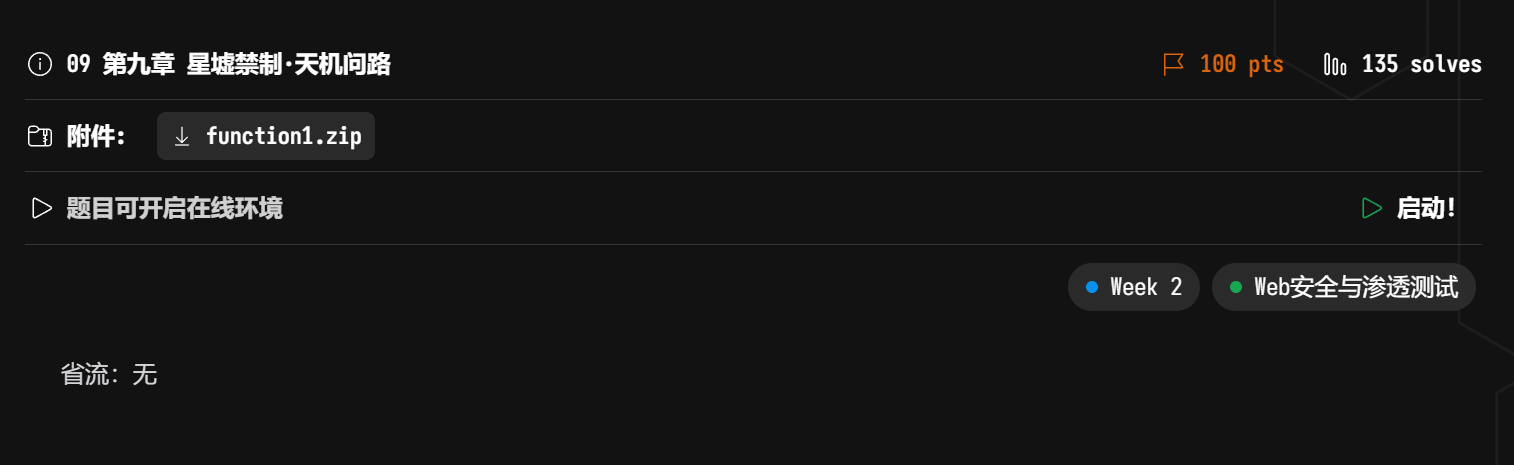Click the white play outline icon
1514x465 pixels.
[41, 209]
